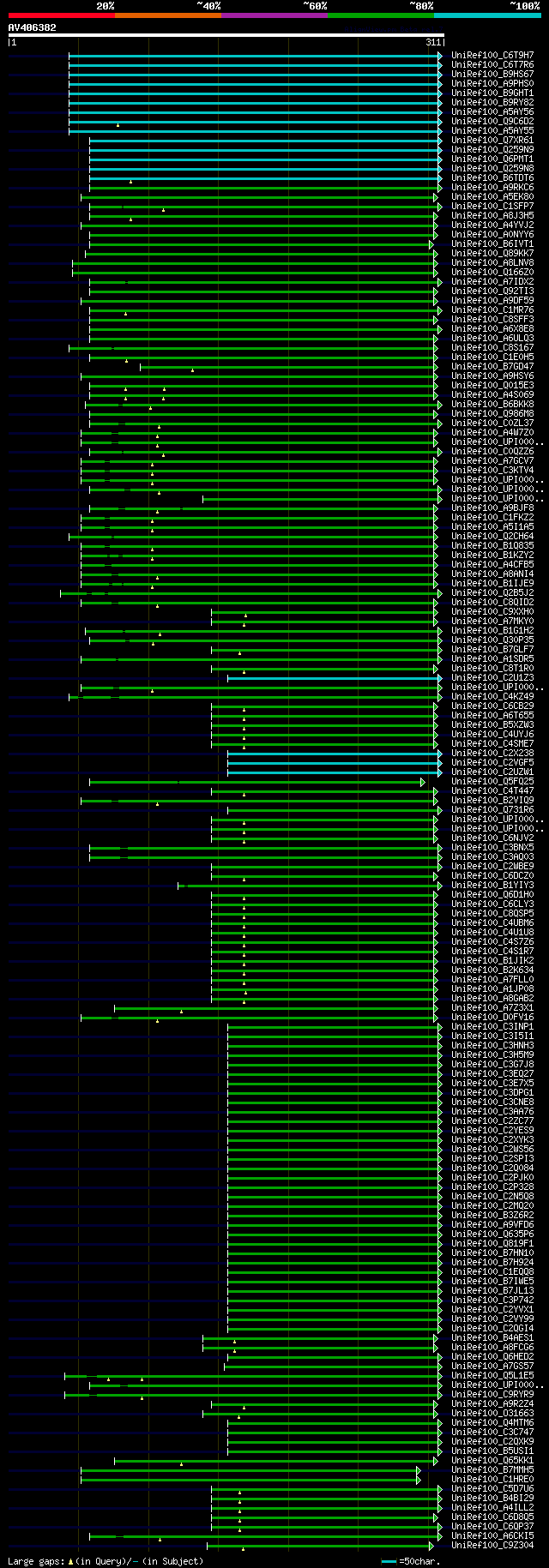Select hit label UniRef100_A7Z3X1
Viewport: 549px width, 1568px height.
click(492, 1008)
